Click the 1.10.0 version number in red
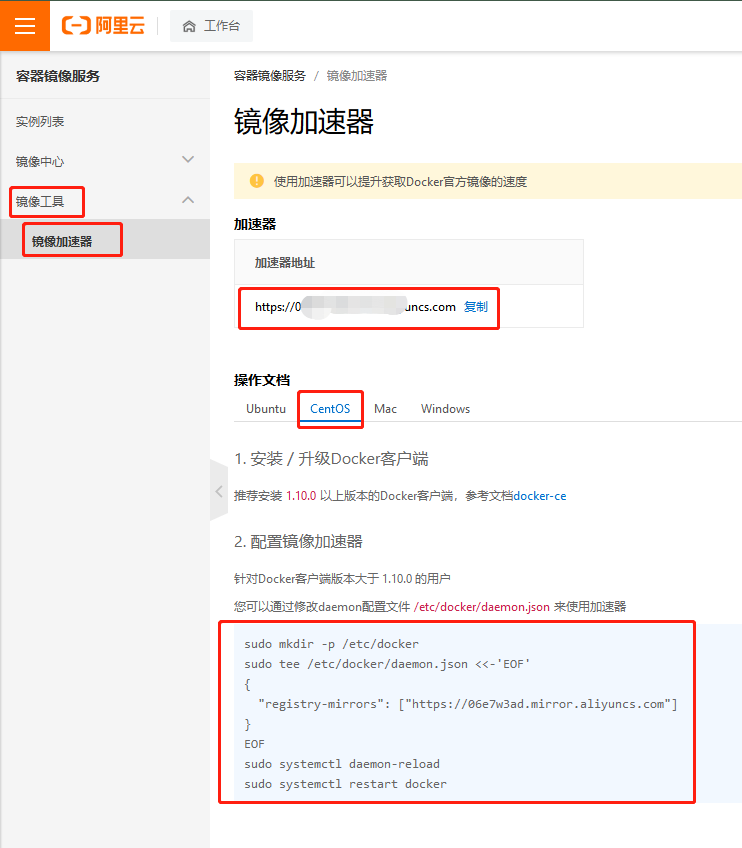The width and height of the screenshot is (742, 848). pos(301,496)
